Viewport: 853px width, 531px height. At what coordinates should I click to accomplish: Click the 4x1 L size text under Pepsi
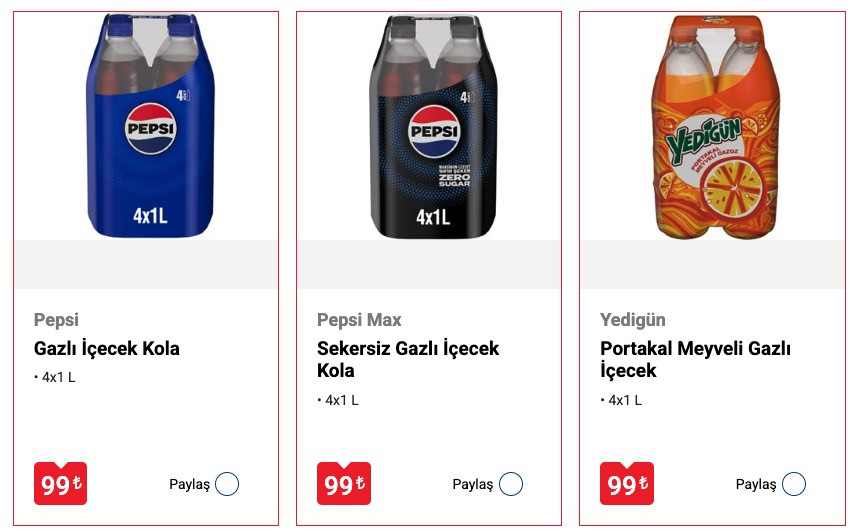[x=58, y=378]
